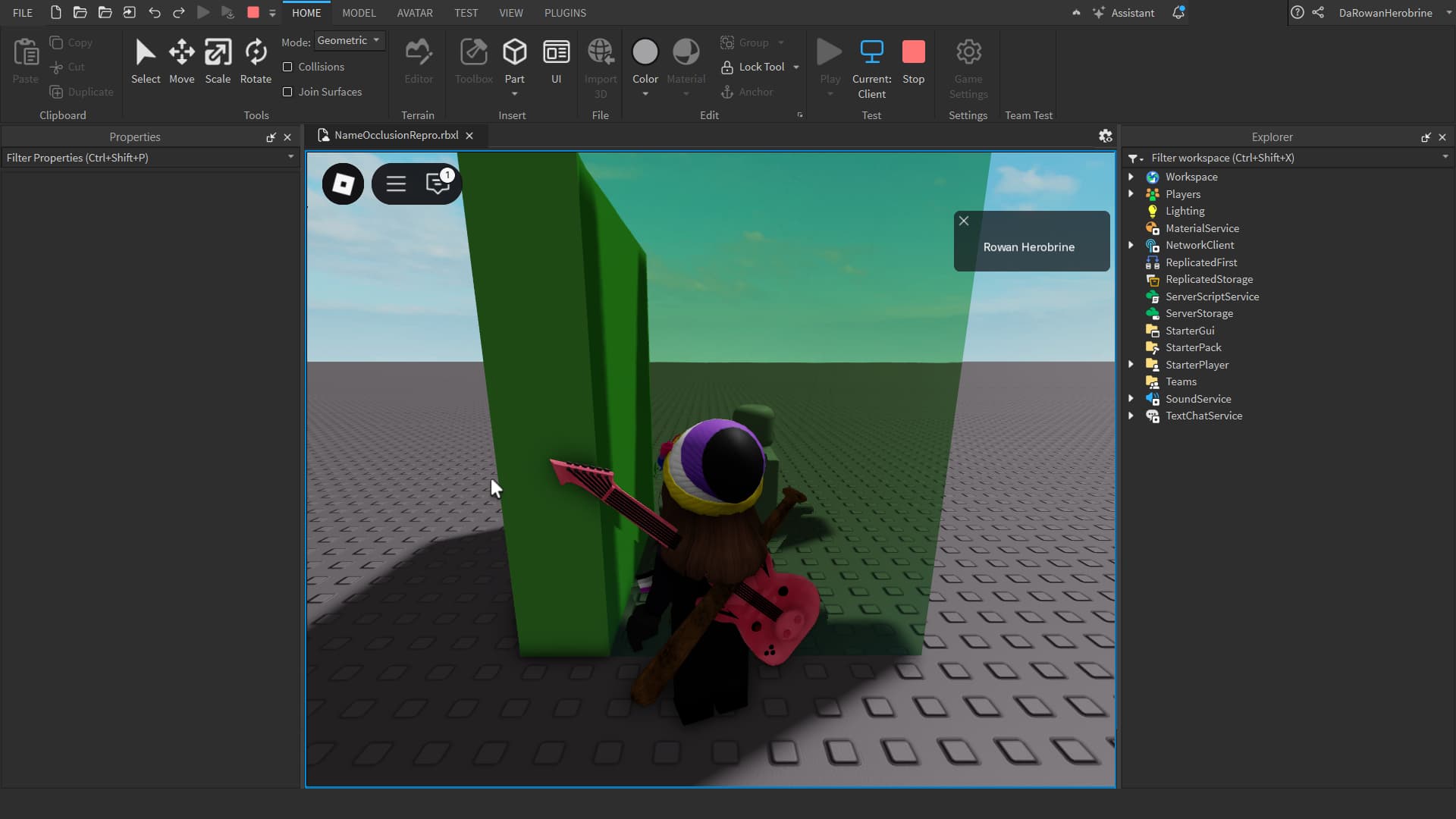
Task: Open the Mode Geometric dropdown
Action: click(x=349, y=41)
